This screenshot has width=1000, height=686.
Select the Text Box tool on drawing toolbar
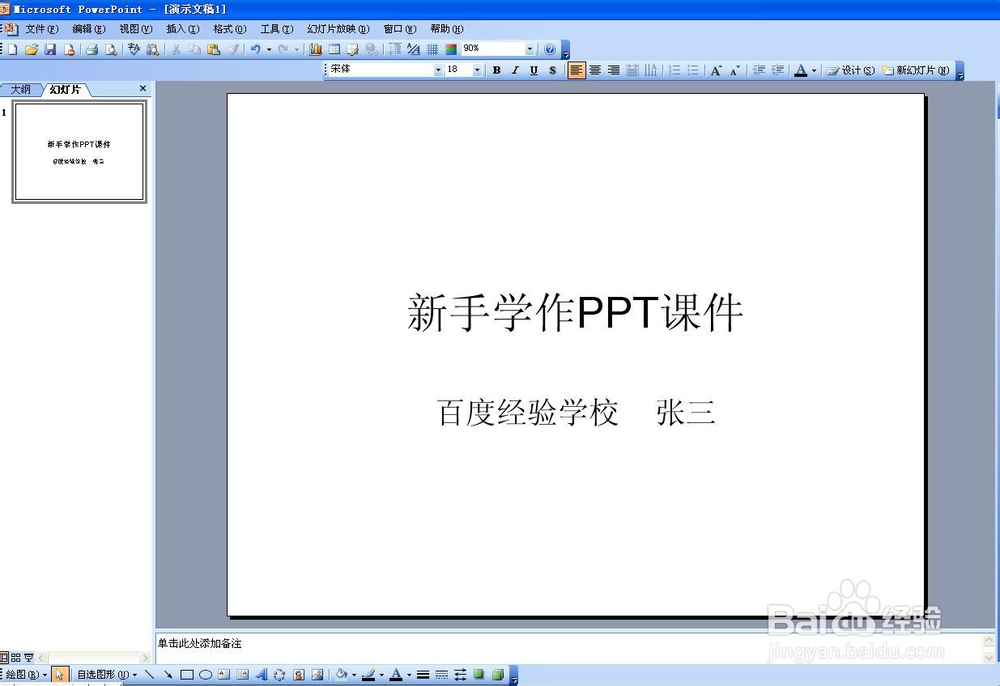click(223, 674)
